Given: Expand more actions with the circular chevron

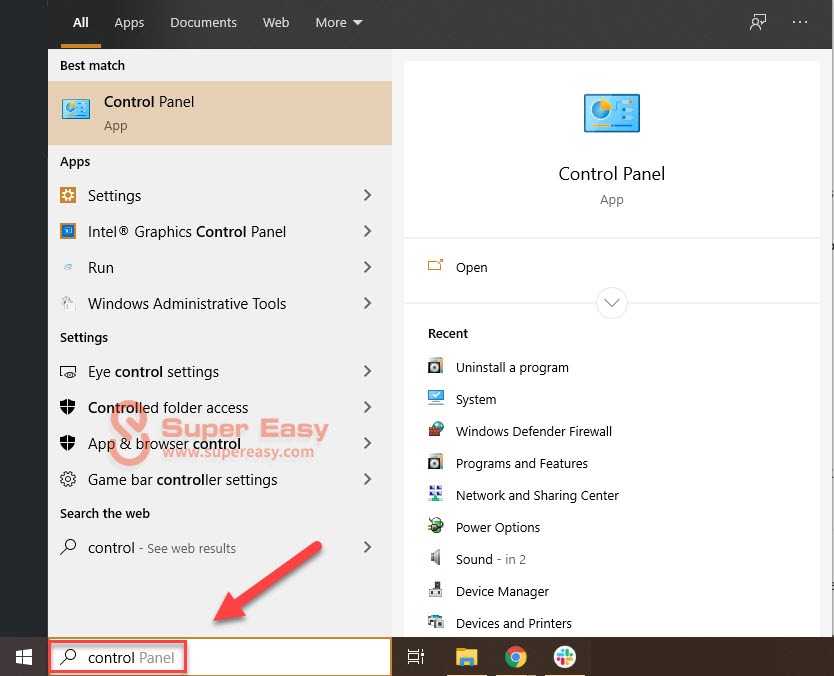Looking at the screenshot, I should pyautogui.click(x=612, y=303).
